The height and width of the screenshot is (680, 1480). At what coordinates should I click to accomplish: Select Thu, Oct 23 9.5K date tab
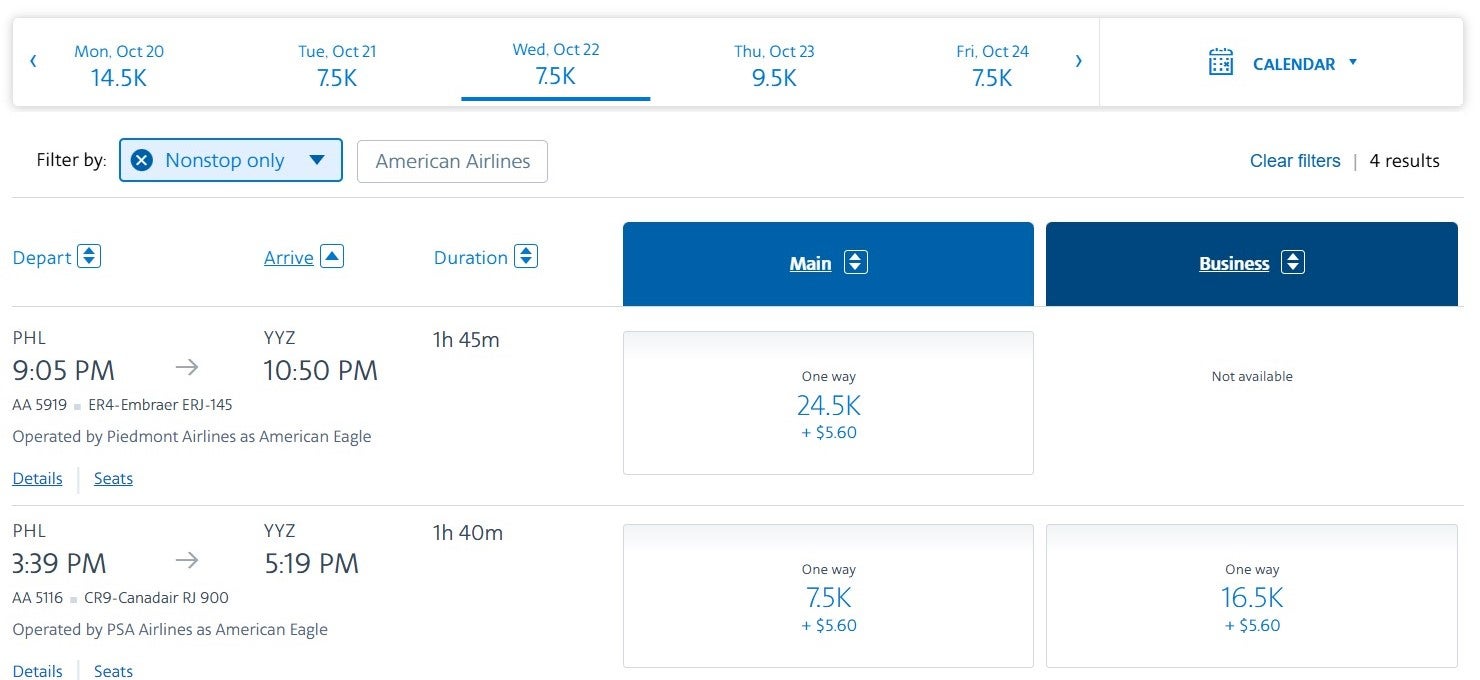coord(774,64)
